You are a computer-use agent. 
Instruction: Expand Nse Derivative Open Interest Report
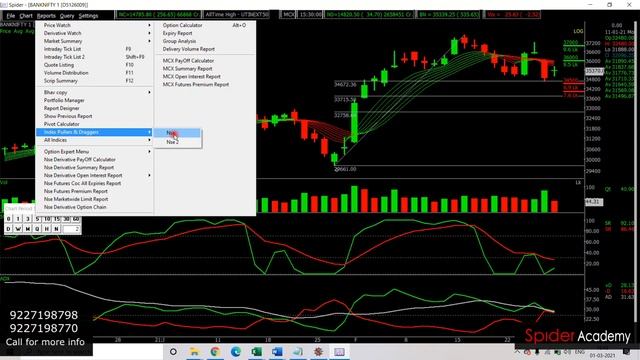coord(94,176)
